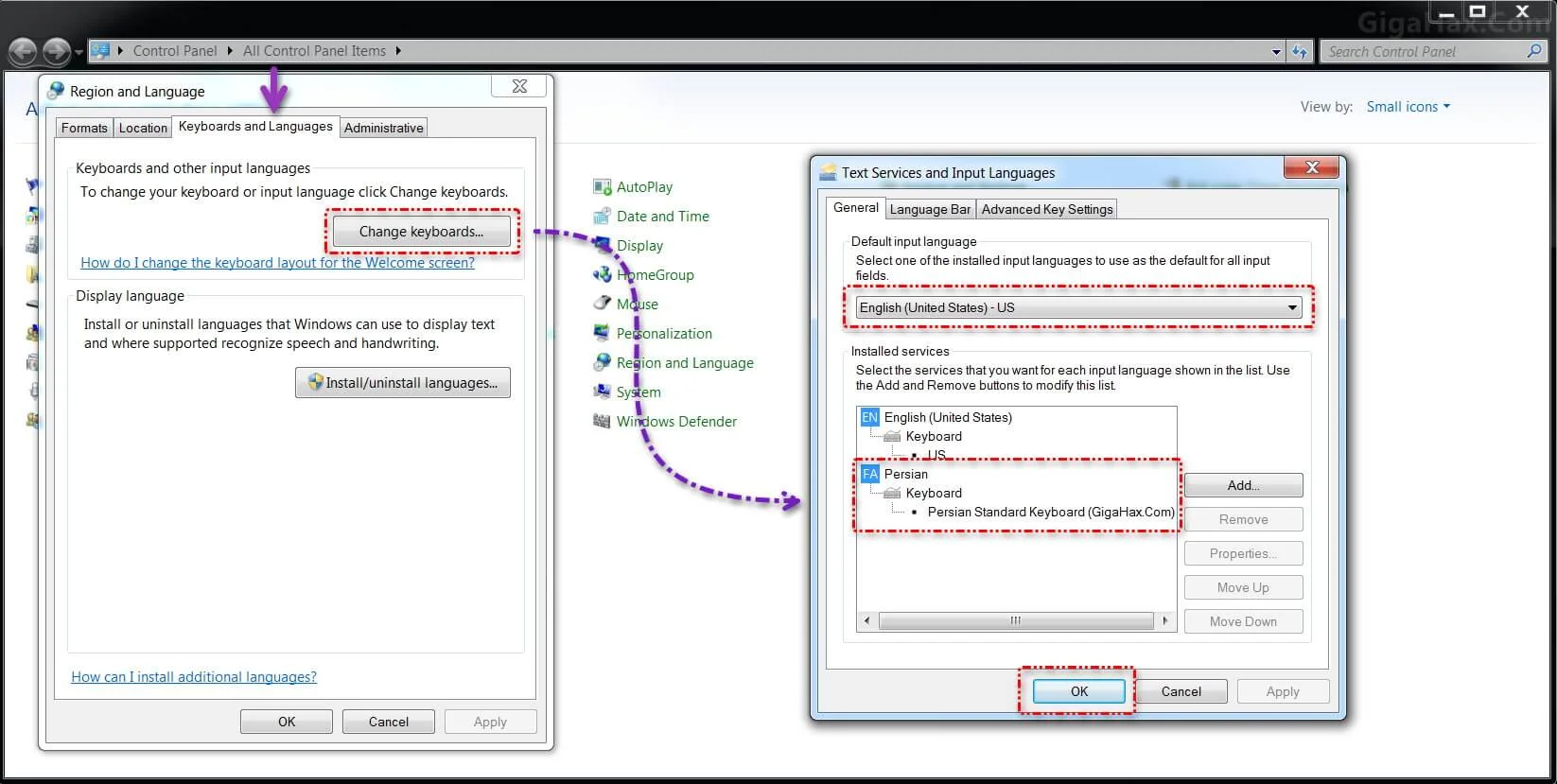This screenshot has width=1557, height=784.
Task: Switch to the Language Bar tab
Action: click(x=930, y=209)
